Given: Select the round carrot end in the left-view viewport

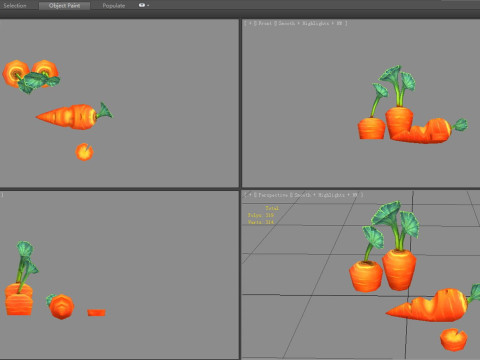Looking at the screenshot, I should coord(62,307).
